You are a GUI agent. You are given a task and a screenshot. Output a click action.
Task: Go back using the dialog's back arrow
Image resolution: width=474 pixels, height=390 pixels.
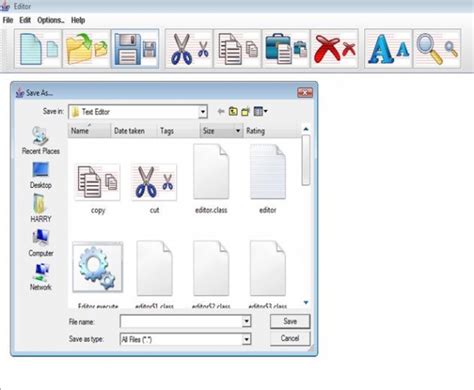pos(220,111)
